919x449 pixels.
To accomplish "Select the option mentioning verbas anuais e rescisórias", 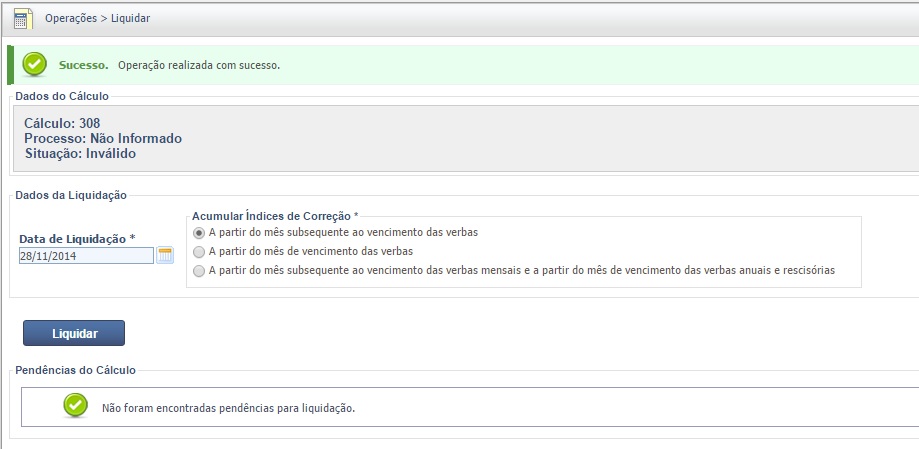I will coord(199,271).
